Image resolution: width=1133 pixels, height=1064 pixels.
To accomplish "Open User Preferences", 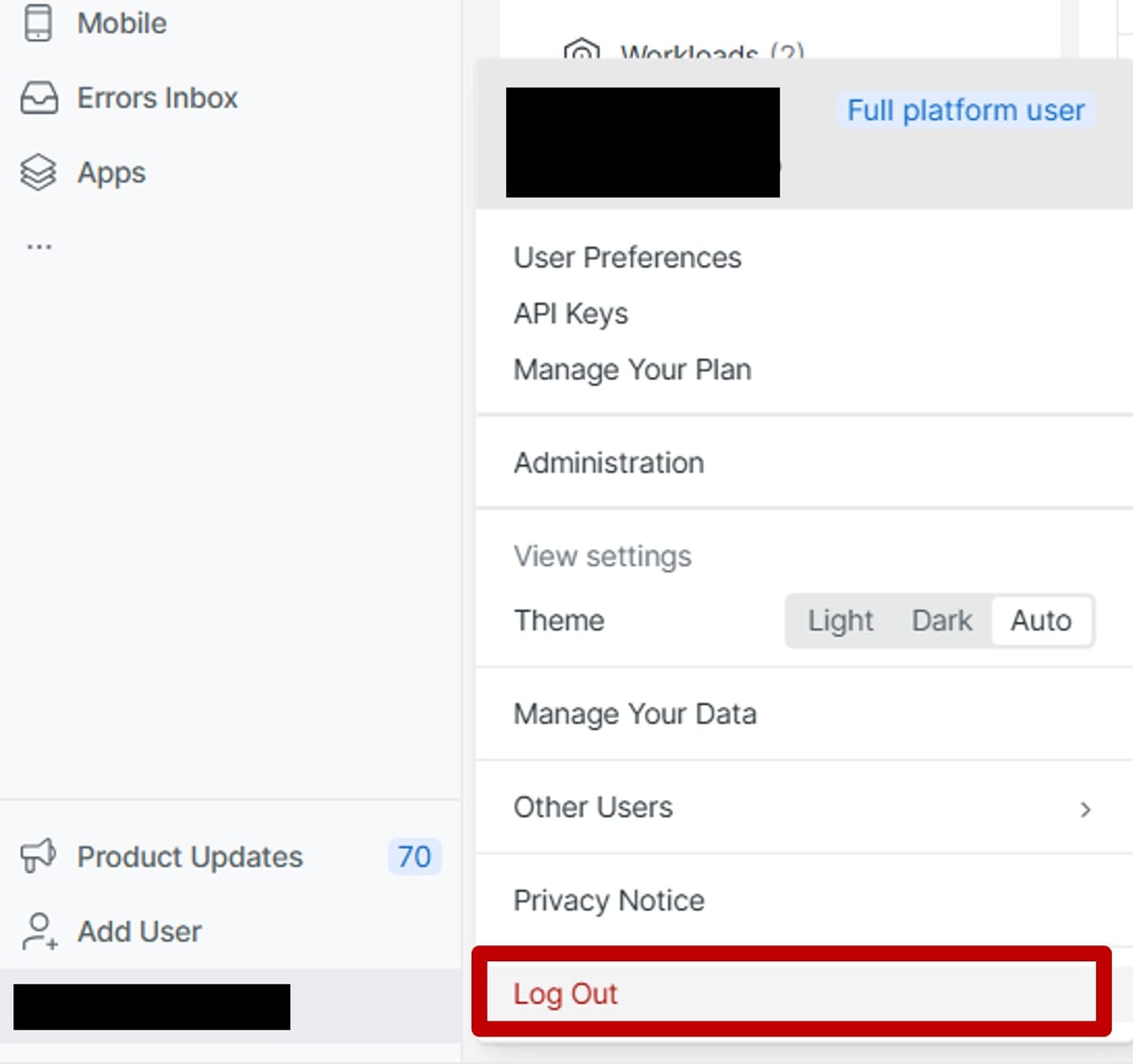I will tap(627, 258).
